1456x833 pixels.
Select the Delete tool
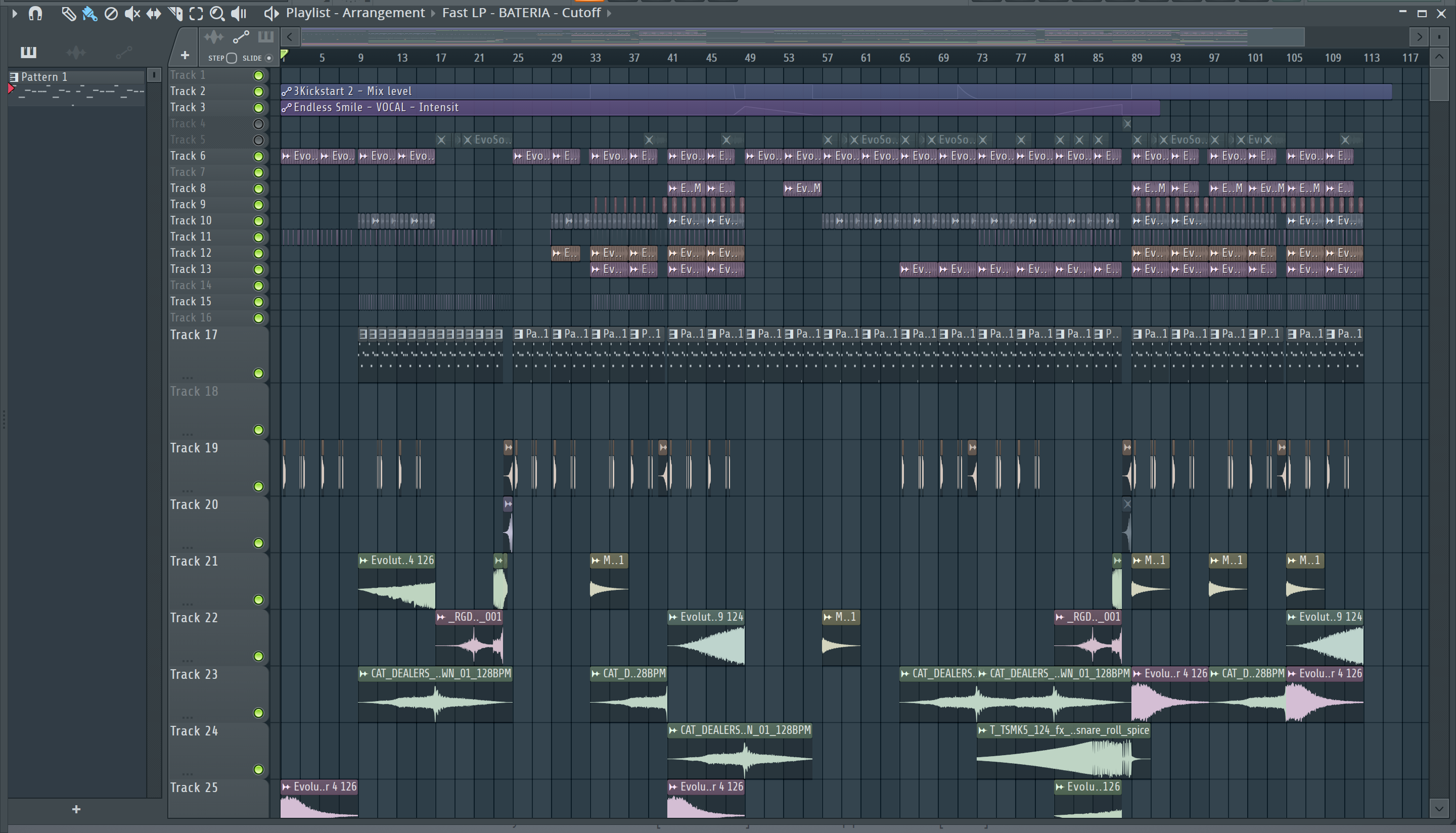tap(111, 13)
